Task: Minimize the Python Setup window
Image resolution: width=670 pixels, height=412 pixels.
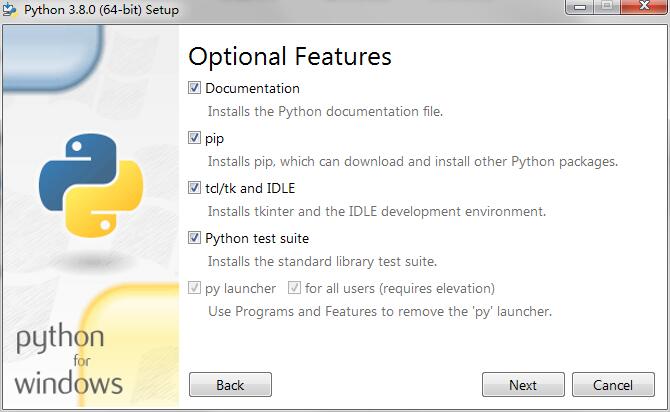Action: (580, 7)
